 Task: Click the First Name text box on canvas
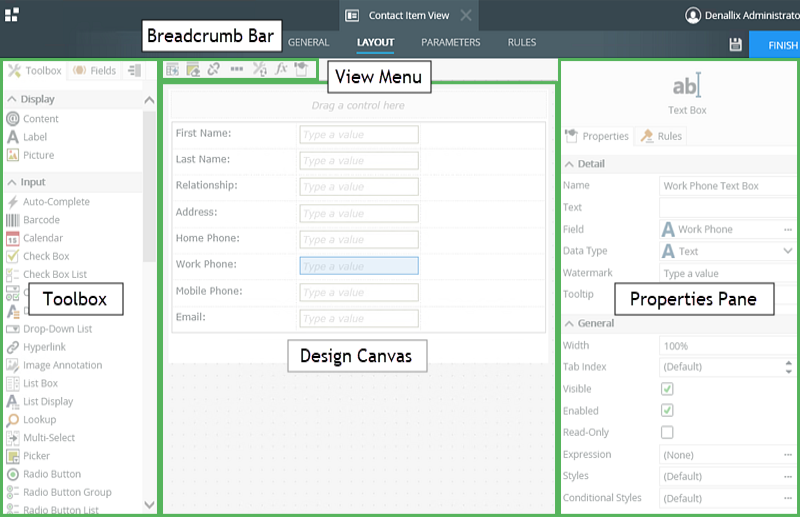click(359, 135)
